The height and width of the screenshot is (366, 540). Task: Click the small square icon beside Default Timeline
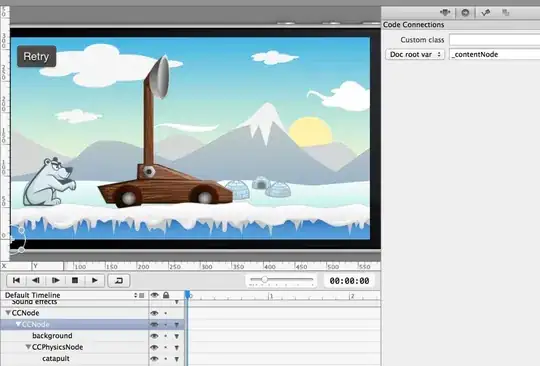click(142, 295)
